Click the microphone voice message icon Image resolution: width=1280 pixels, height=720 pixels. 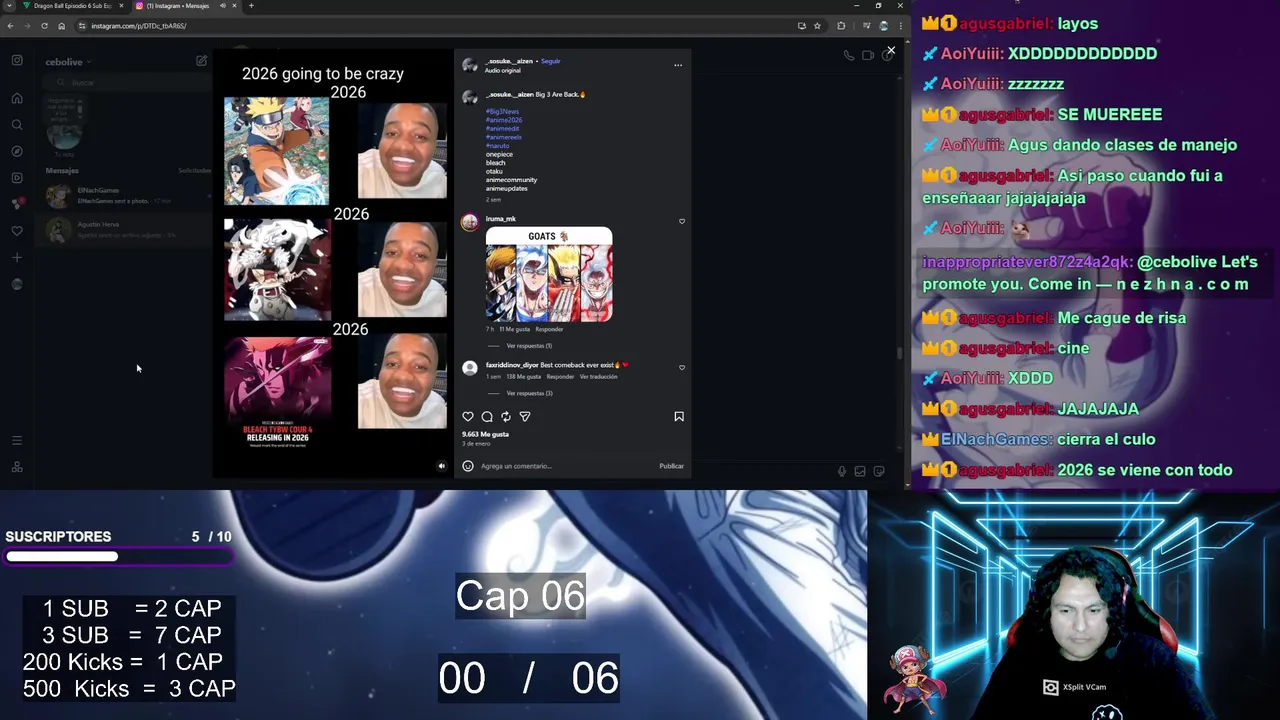point(842,471)
